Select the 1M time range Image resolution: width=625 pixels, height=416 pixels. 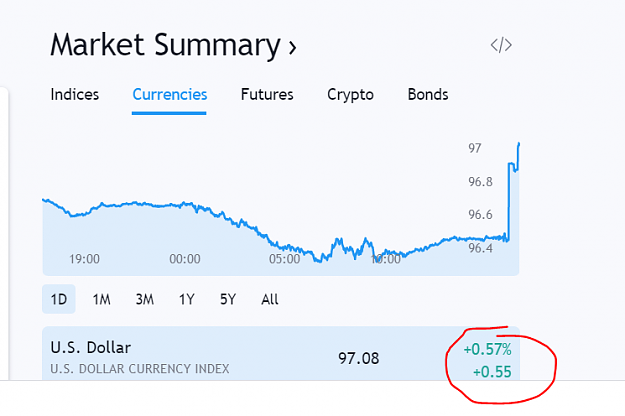tap(101, 299)
